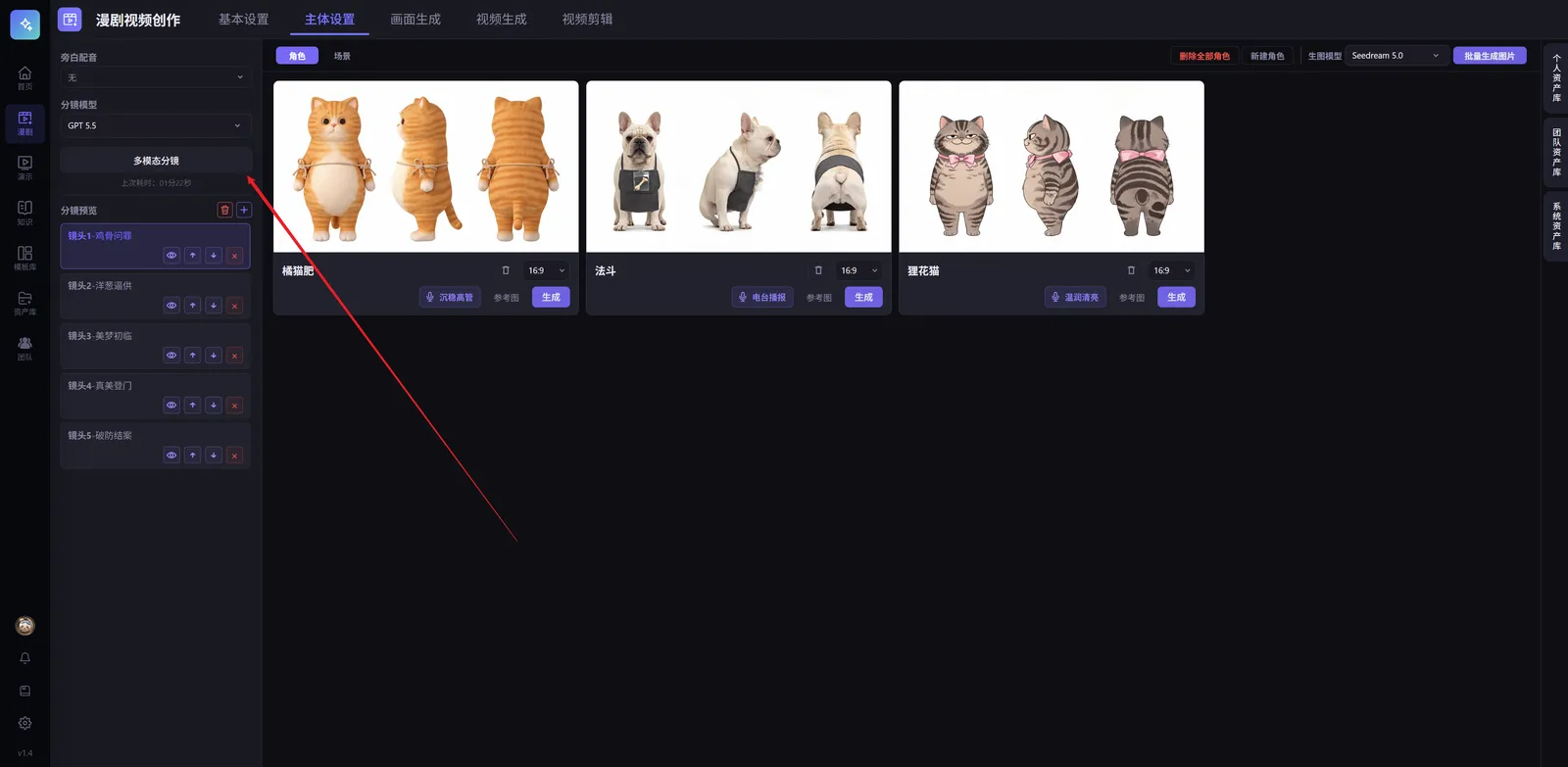The image size is (1568, 767).
Task: Select the 角色 sub-tab
Action: pos(297,56)
